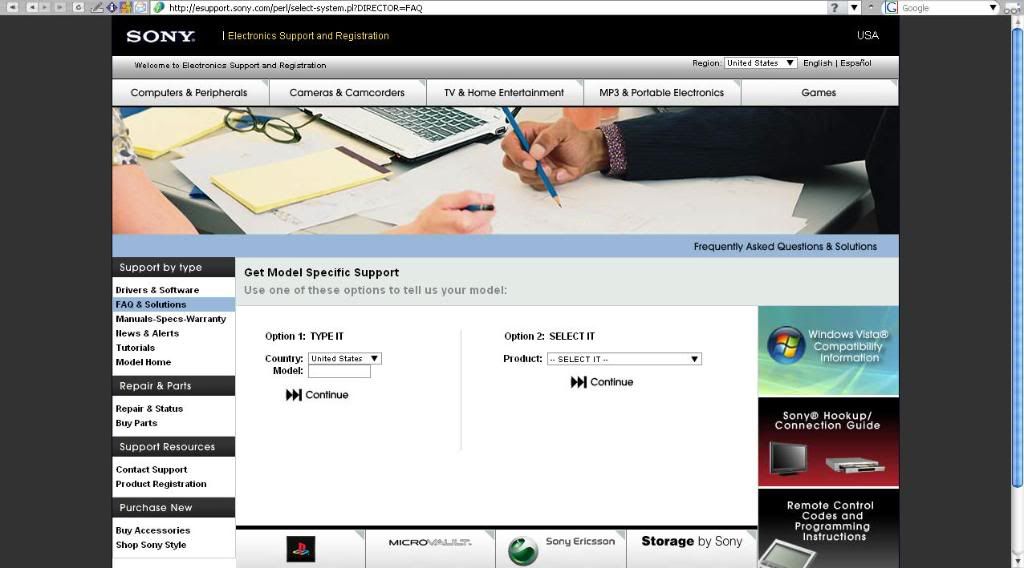
Task: Open Contact Support link
Action: tap(152, 469)
